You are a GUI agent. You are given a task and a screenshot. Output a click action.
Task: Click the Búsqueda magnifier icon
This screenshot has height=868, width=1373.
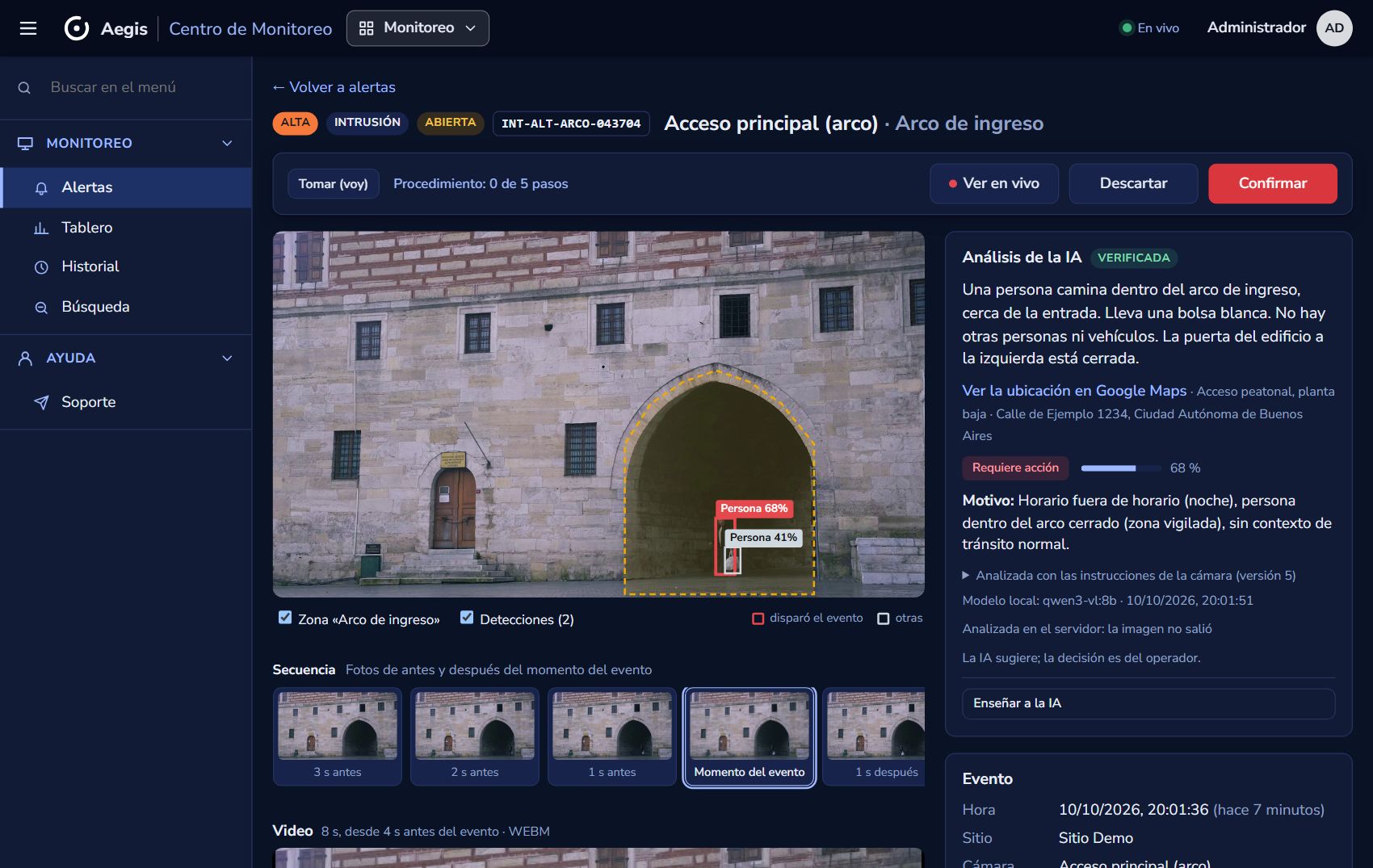tap(41, 308)
